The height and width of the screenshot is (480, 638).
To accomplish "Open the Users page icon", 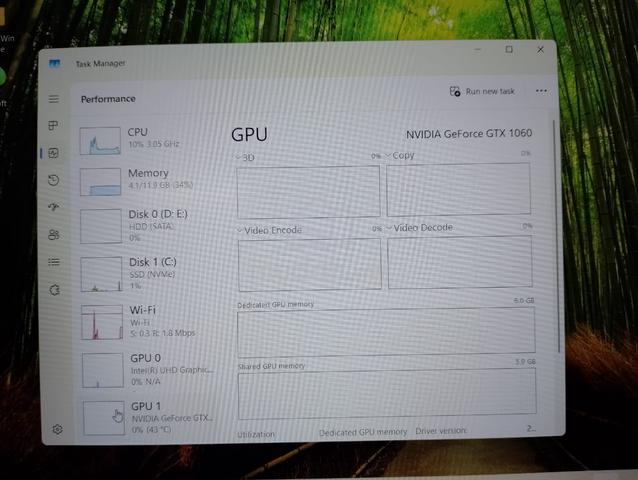I will (x=54, y=235).
